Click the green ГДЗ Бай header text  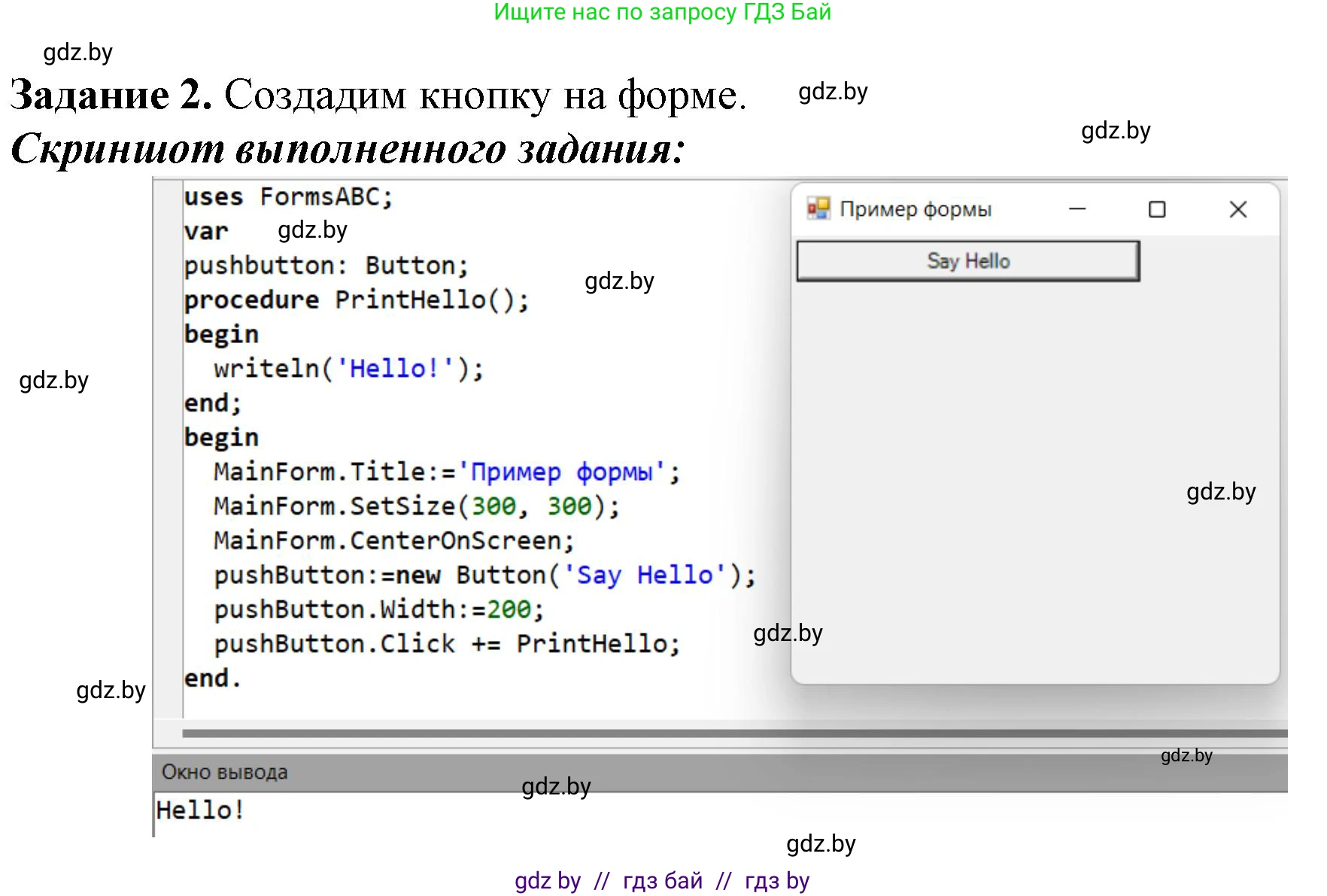point(662,12)
